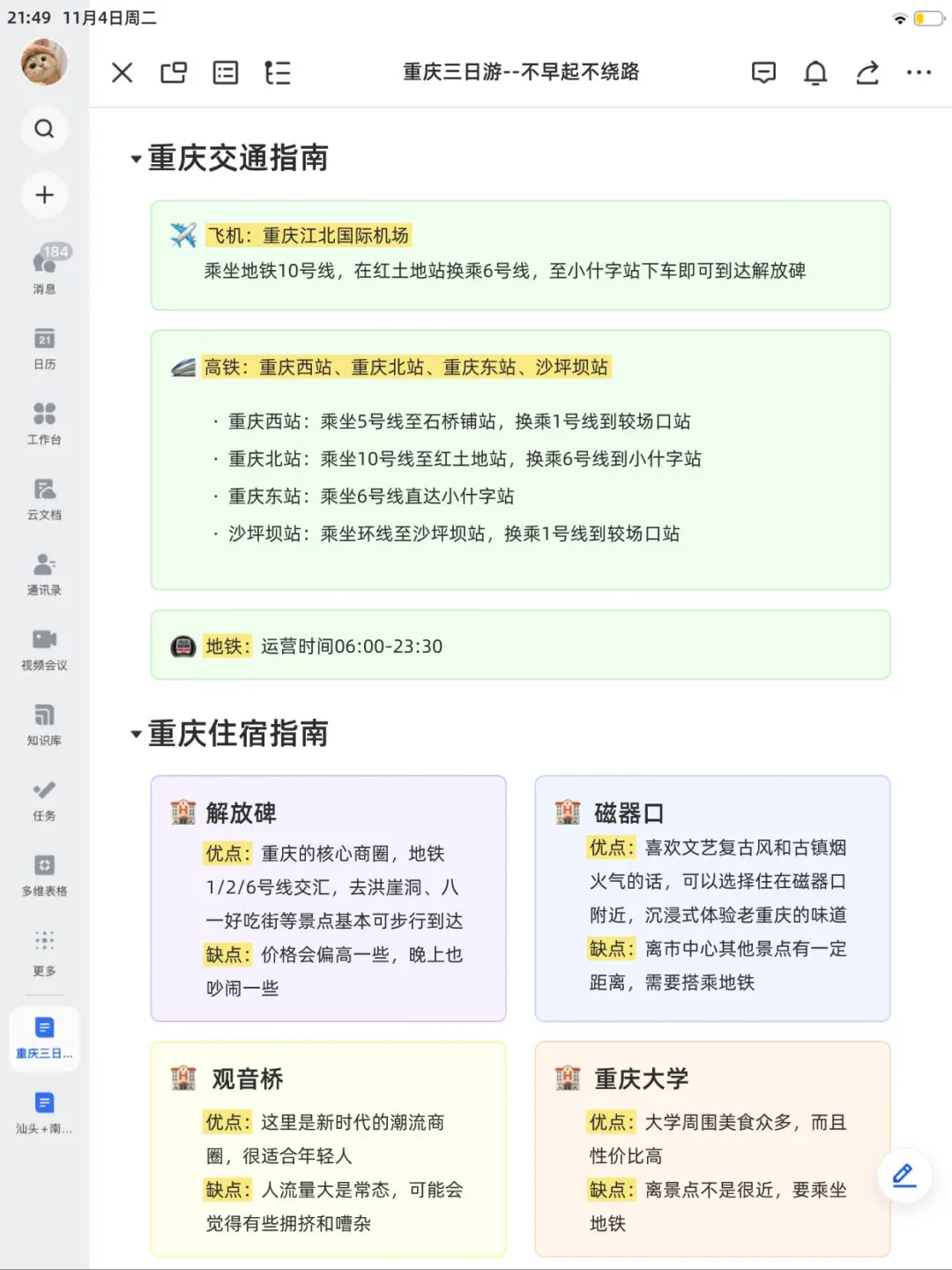Click the high-speed train emoji icon
The width and height of the screenshot is (952, 1270).
pyautogui.click(x=183, y=367)
